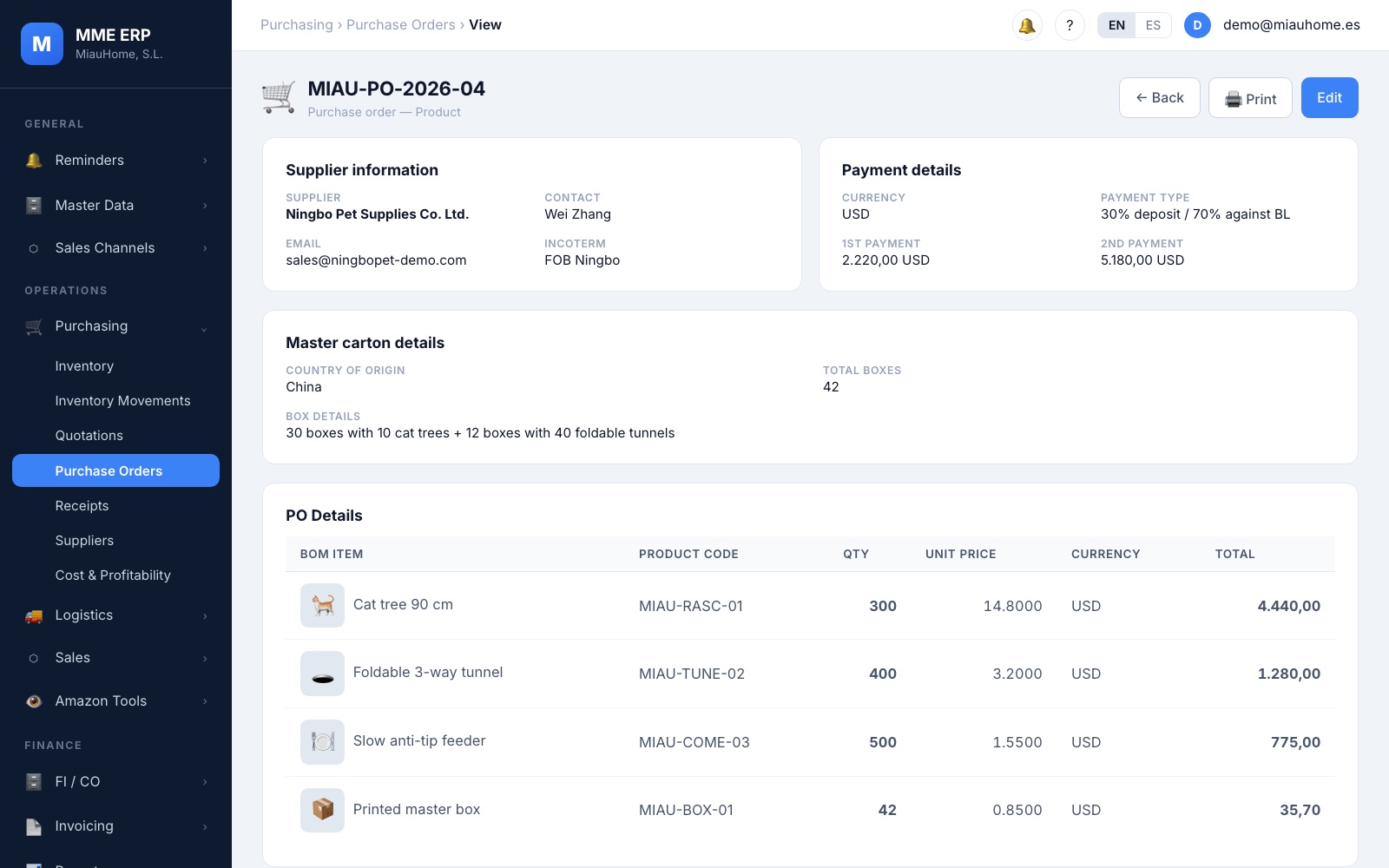This screenshot has width=1389, height=868.
Task: Click the PRODUCT CODE column header
Action: pos(688,554)
